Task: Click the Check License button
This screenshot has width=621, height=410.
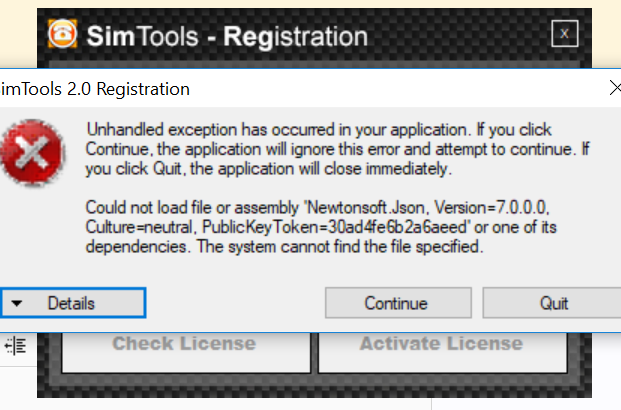Action: [x=186, y=352]
